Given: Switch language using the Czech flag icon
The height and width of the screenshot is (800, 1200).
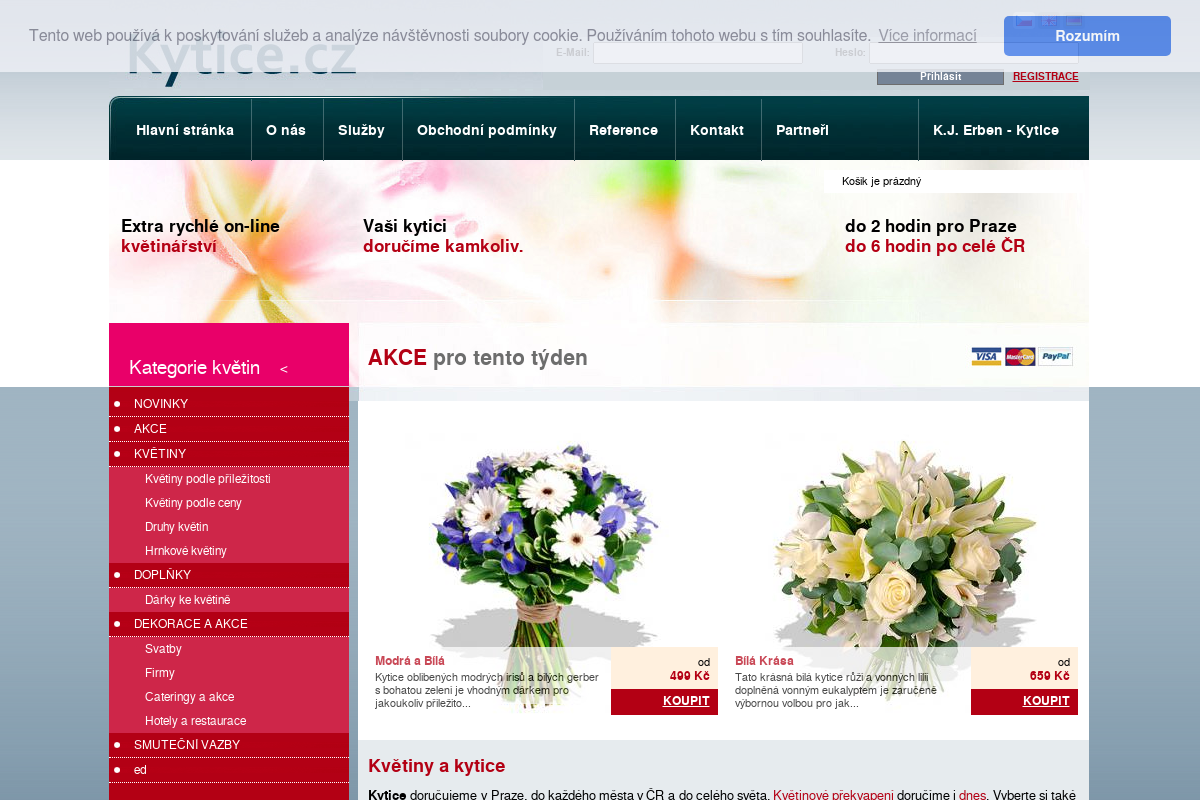Looking at the screenshot, I should (1024, 18).
